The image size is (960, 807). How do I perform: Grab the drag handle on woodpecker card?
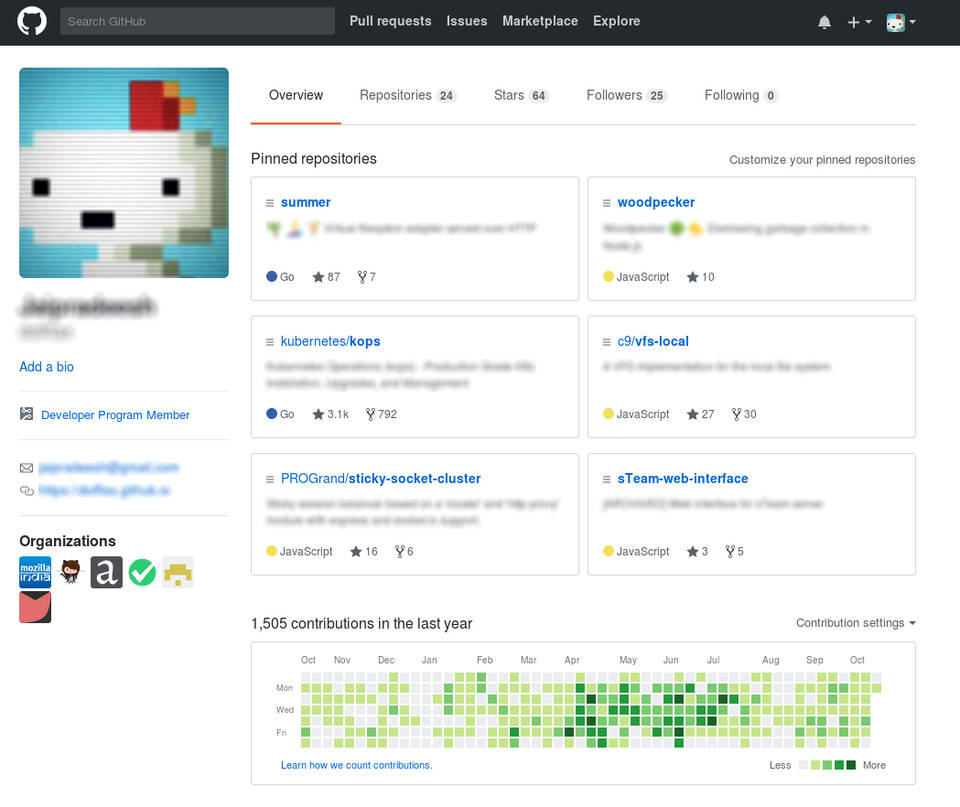(606, 203)
